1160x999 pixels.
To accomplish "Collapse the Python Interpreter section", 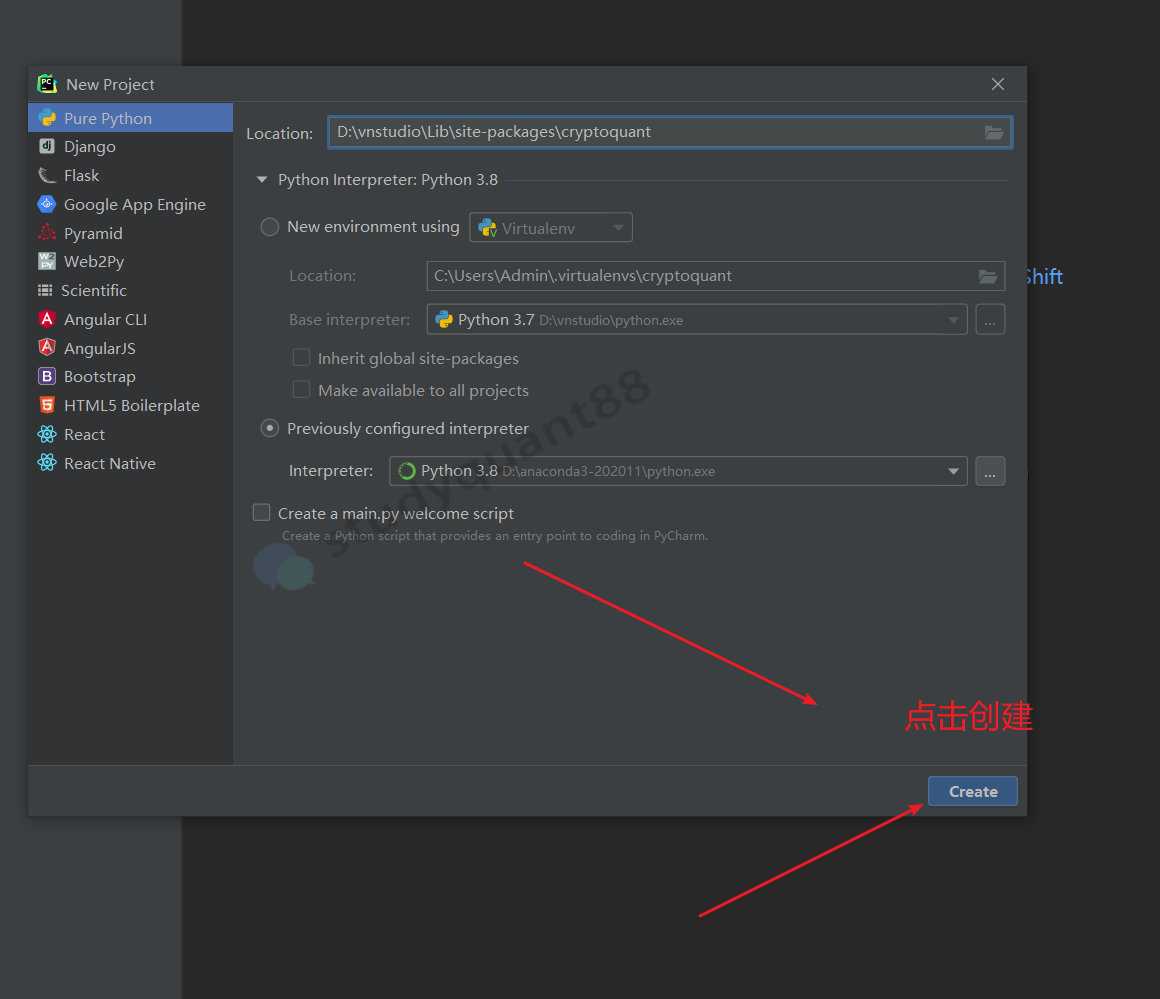I will (x=262, y=180).
